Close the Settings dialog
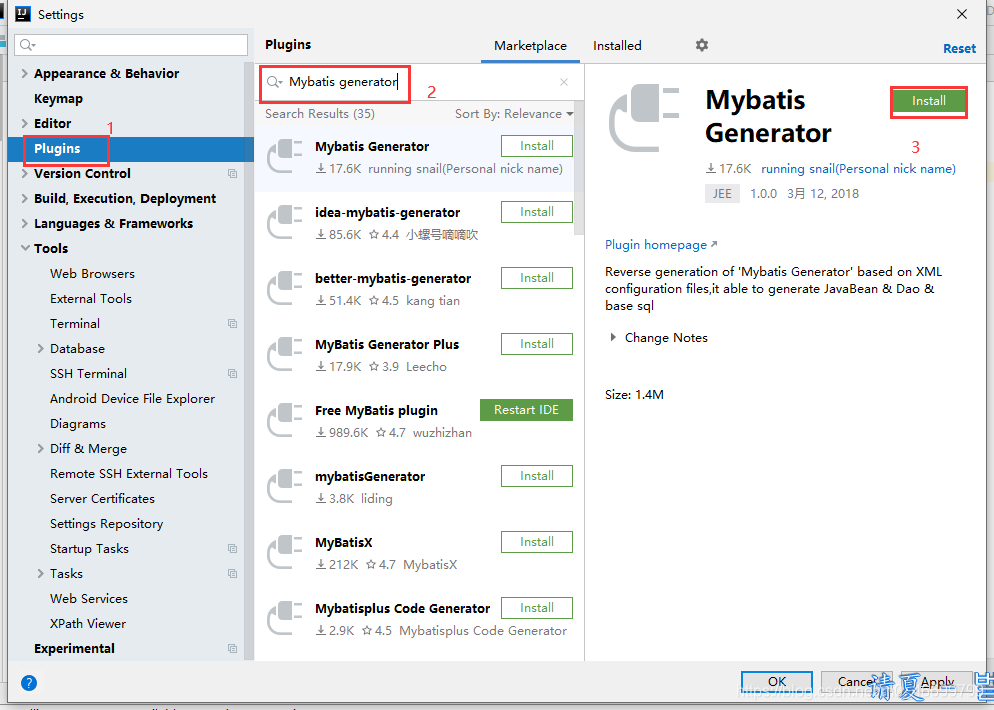994x710 pixels. pyautogui.click(x=962, y=14)
